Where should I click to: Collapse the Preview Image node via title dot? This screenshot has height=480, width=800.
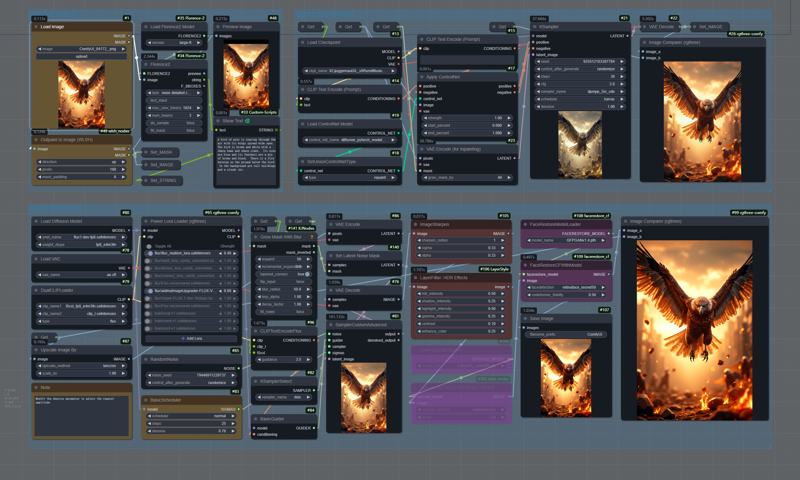pos(218,27)
